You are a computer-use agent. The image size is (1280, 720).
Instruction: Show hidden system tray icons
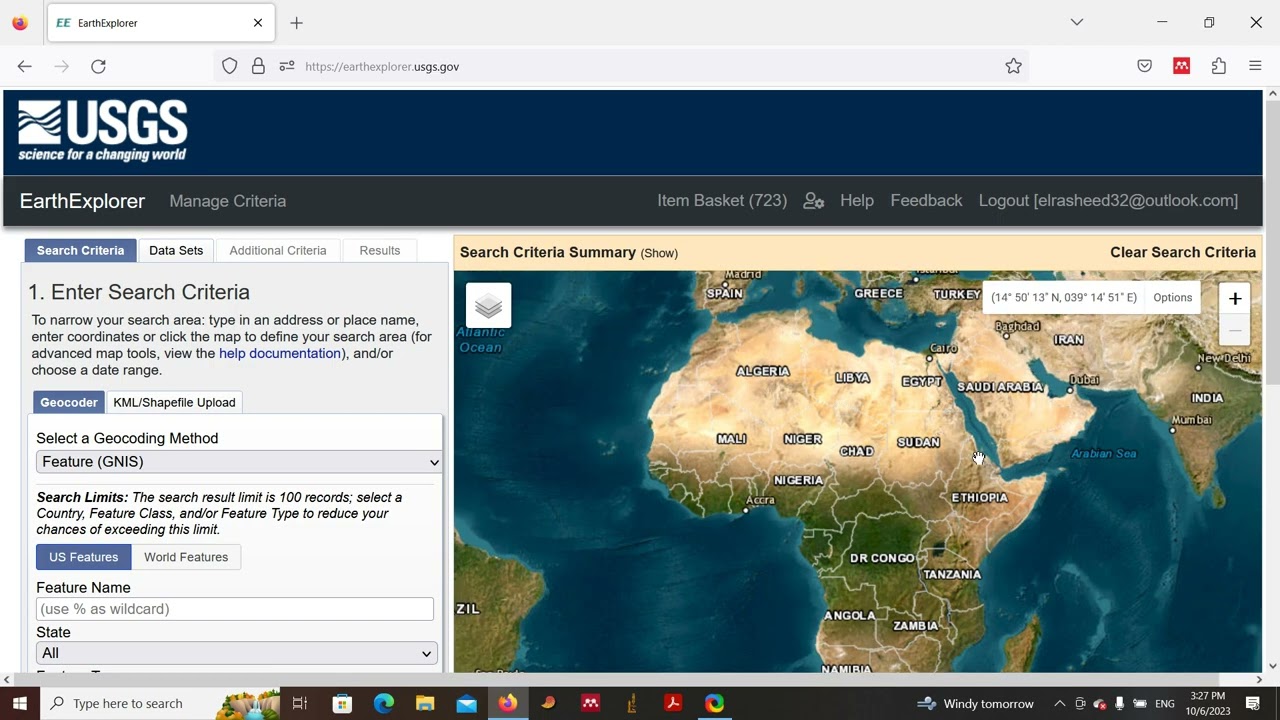pyautogui.click(x=1059, y=703)
